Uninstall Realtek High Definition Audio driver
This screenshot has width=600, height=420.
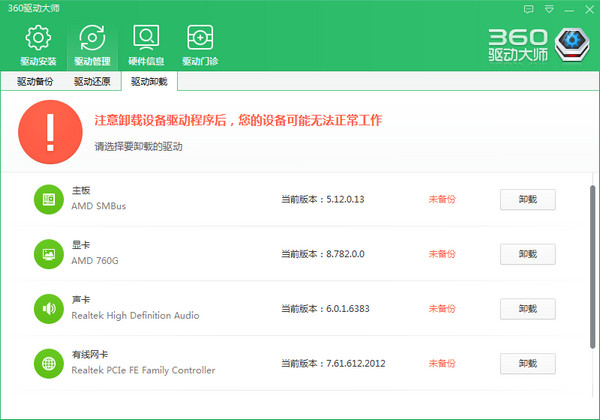tap(527, 308)
